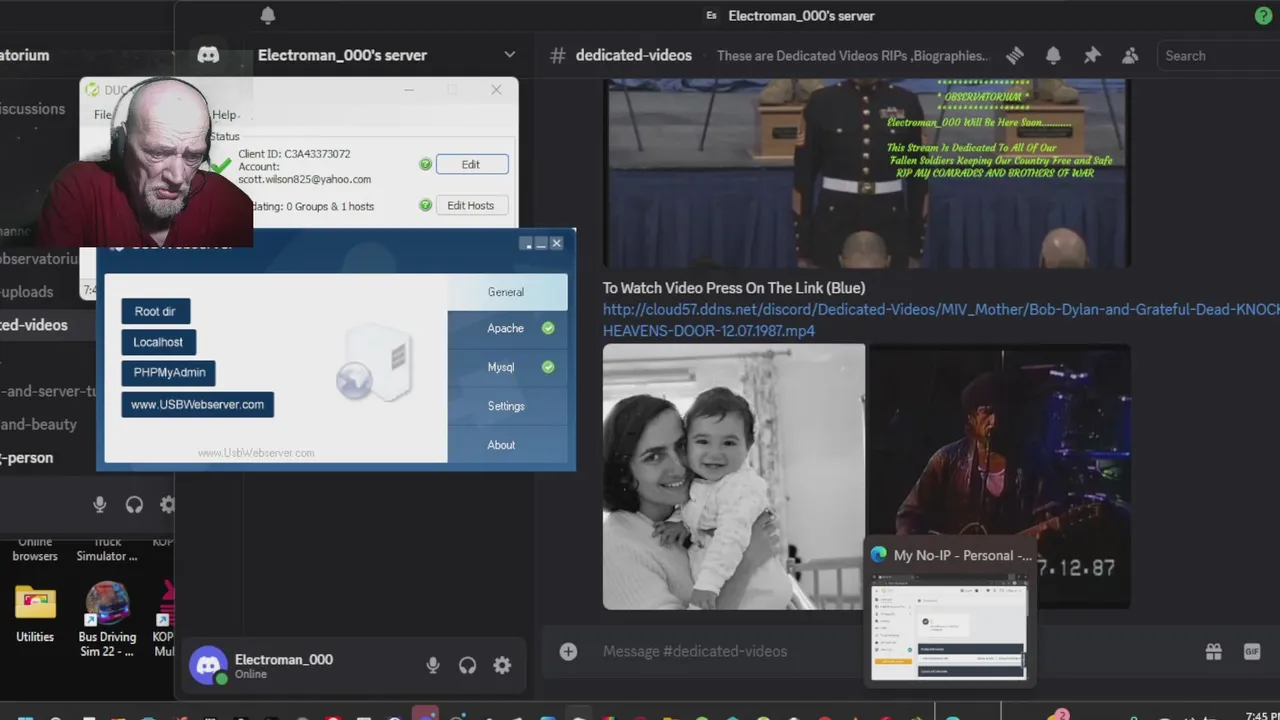1280x720 pixels.
Task: Click Root dir in USBWebserver
Action: click(155, 311)
